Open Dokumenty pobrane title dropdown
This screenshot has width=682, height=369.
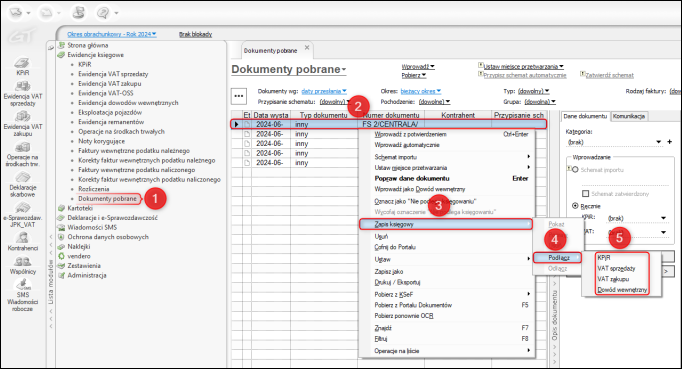pos(289,69)
